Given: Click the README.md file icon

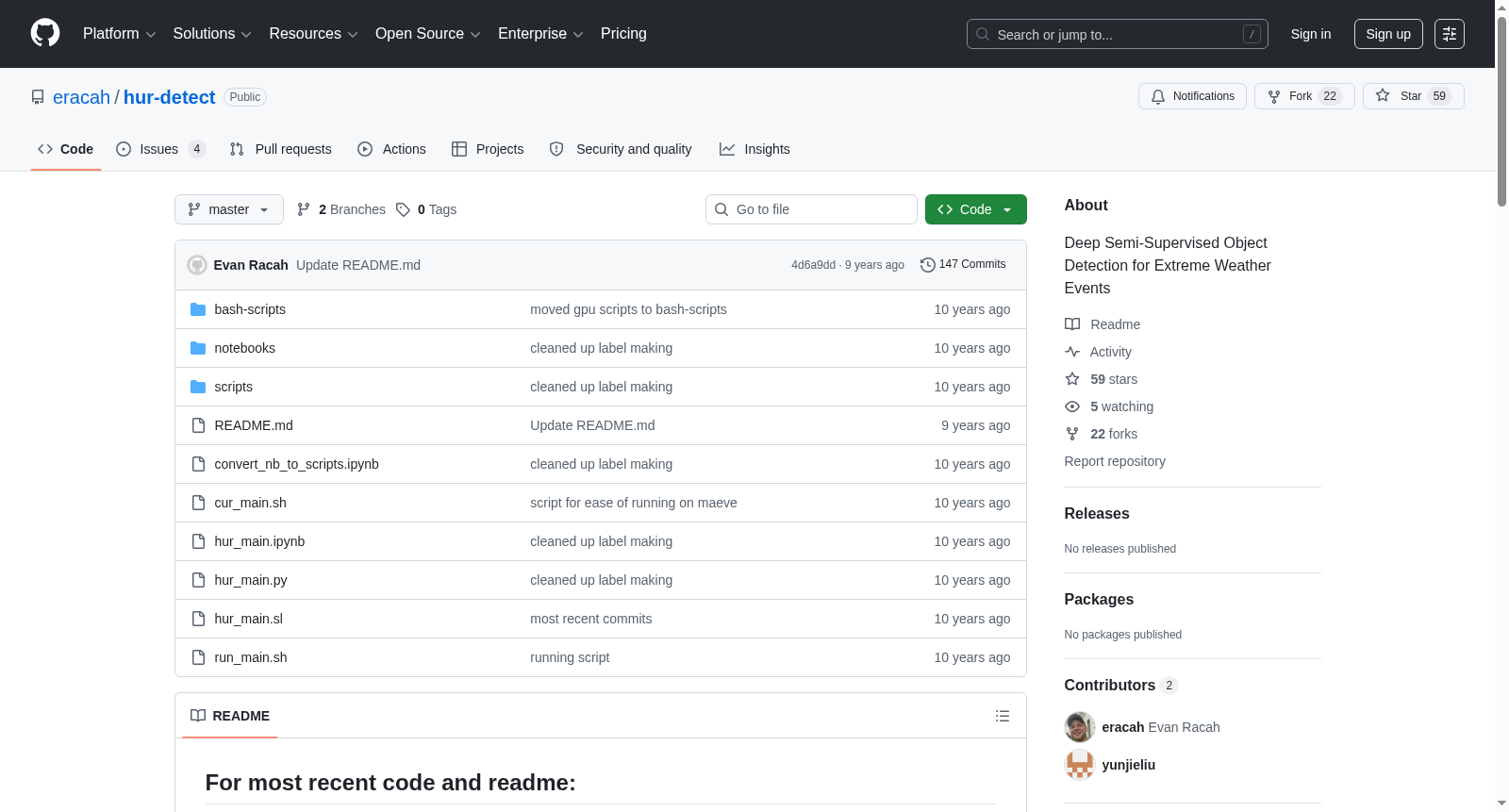Looking at the screenshot, I should pos(198,425).
